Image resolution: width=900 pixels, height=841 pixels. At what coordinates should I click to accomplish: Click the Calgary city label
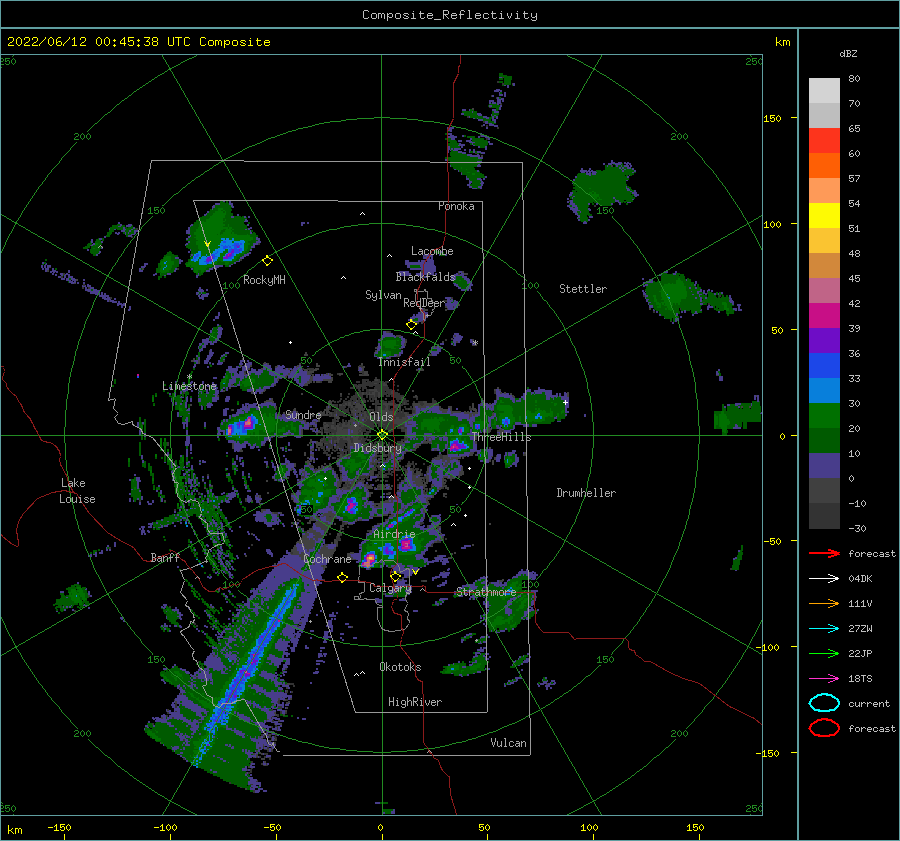point(390,588)
